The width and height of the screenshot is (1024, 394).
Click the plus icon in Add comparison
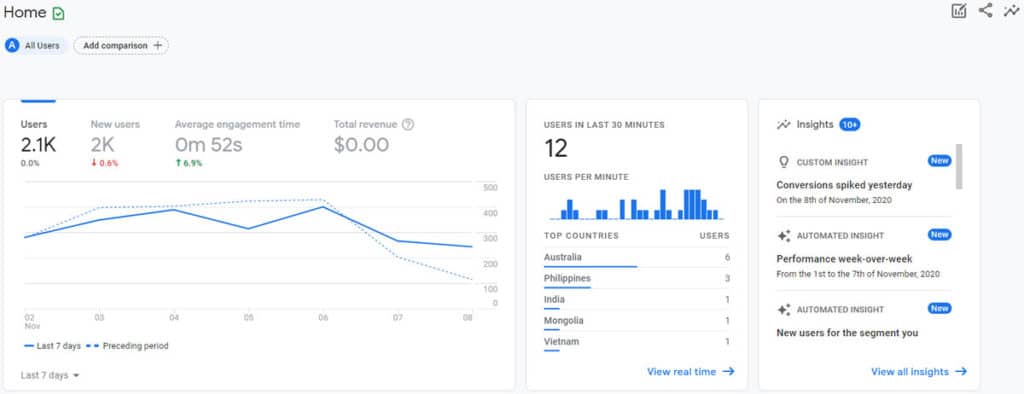point(157,46)
